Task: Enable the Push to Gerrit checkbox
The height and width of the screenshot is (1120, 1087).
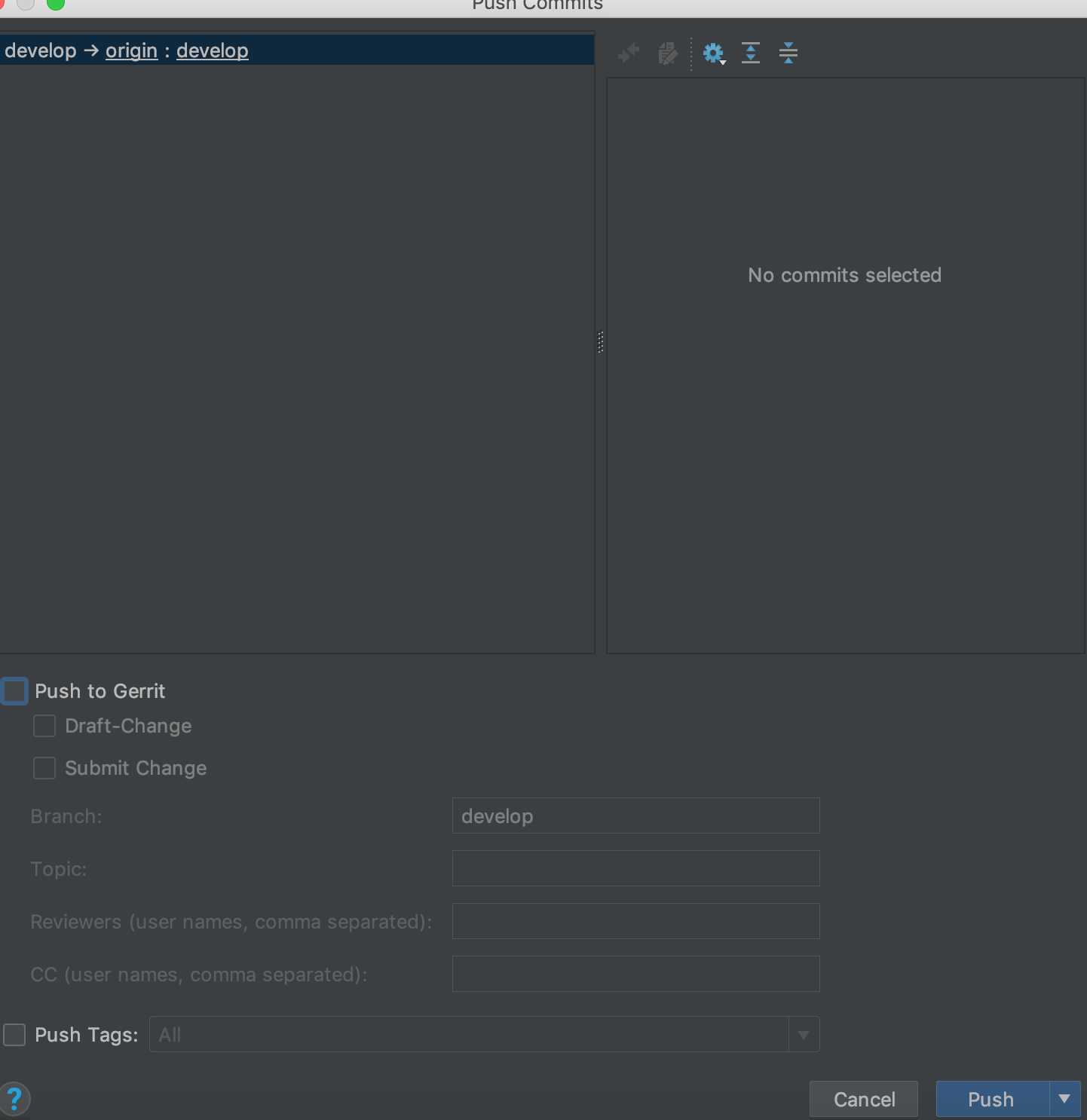Action: 14,691
